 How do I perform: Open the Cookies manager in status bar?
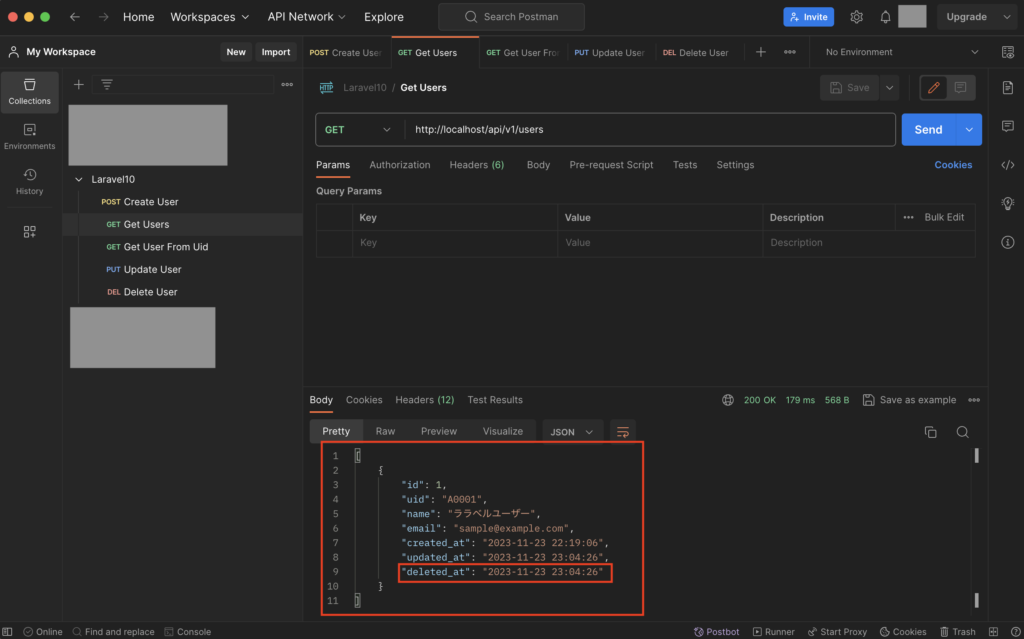(x=902, y=631)
